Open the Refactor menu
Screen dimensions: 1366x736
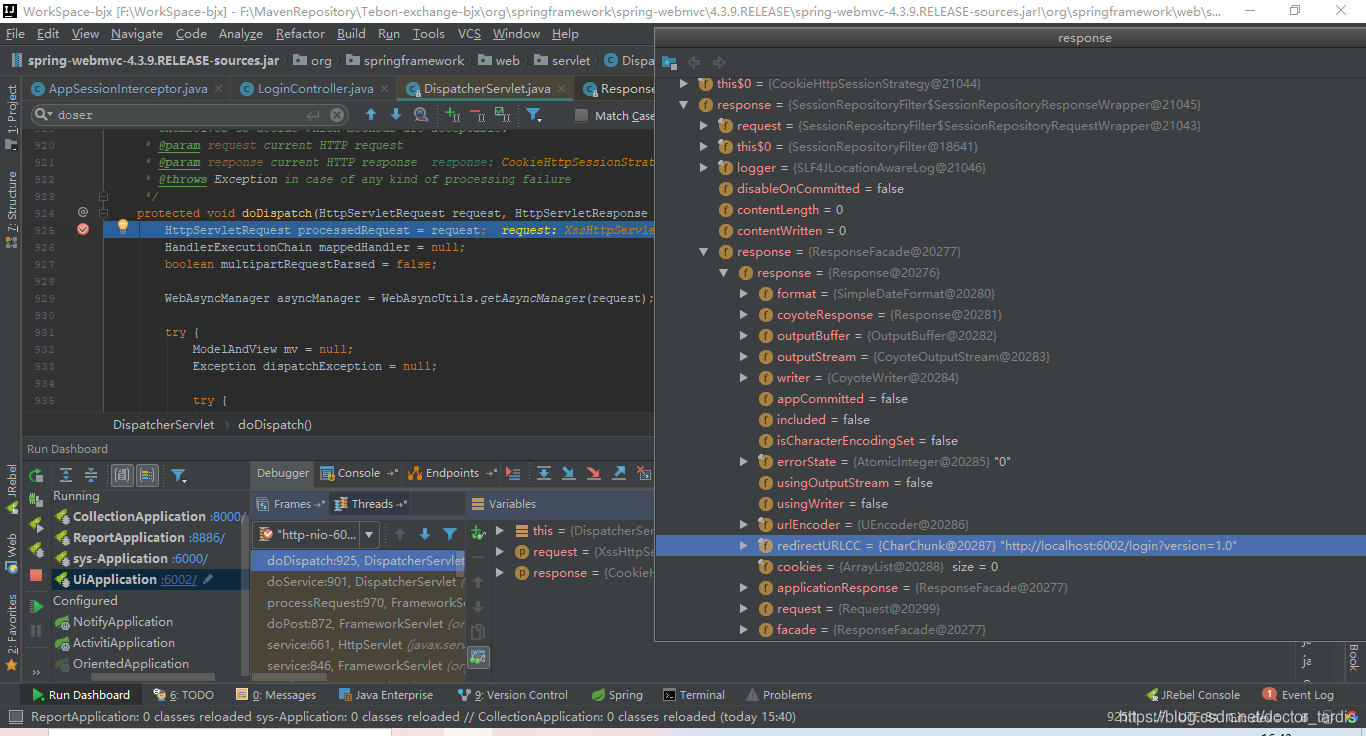[x=300, y=33]
